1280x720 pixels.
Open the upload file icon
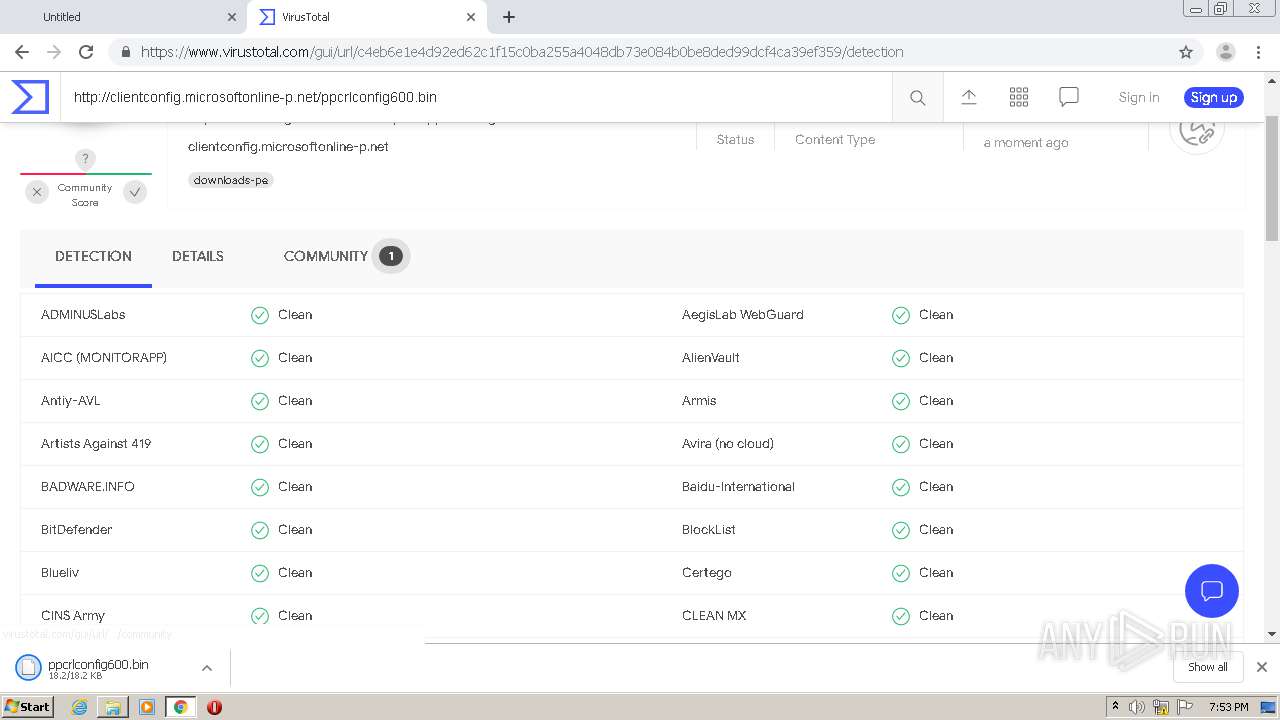click(968, 97)
